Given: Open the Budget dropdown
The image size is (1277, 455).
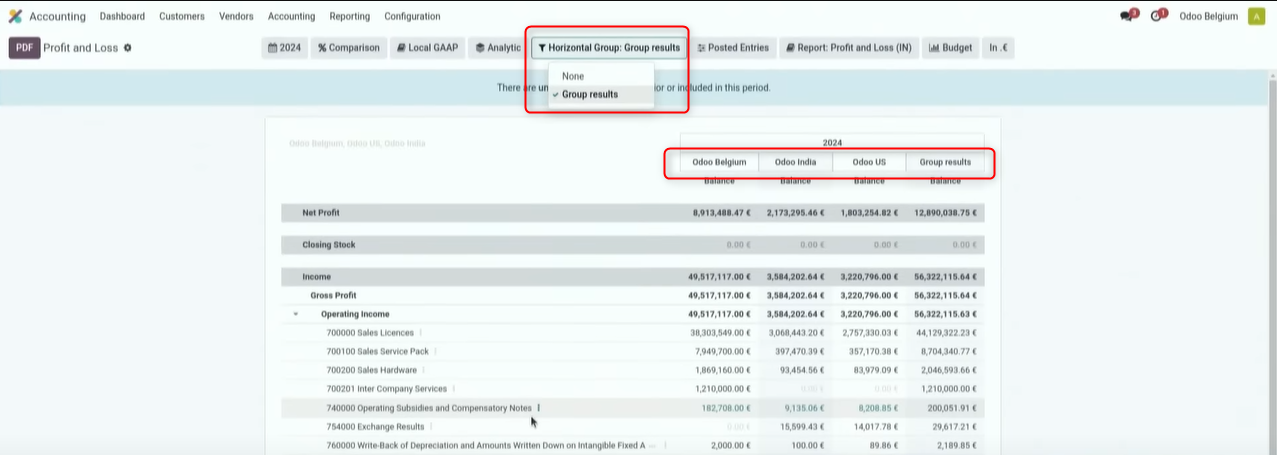Looking at the screenshot, I should (x=950, y=47).
